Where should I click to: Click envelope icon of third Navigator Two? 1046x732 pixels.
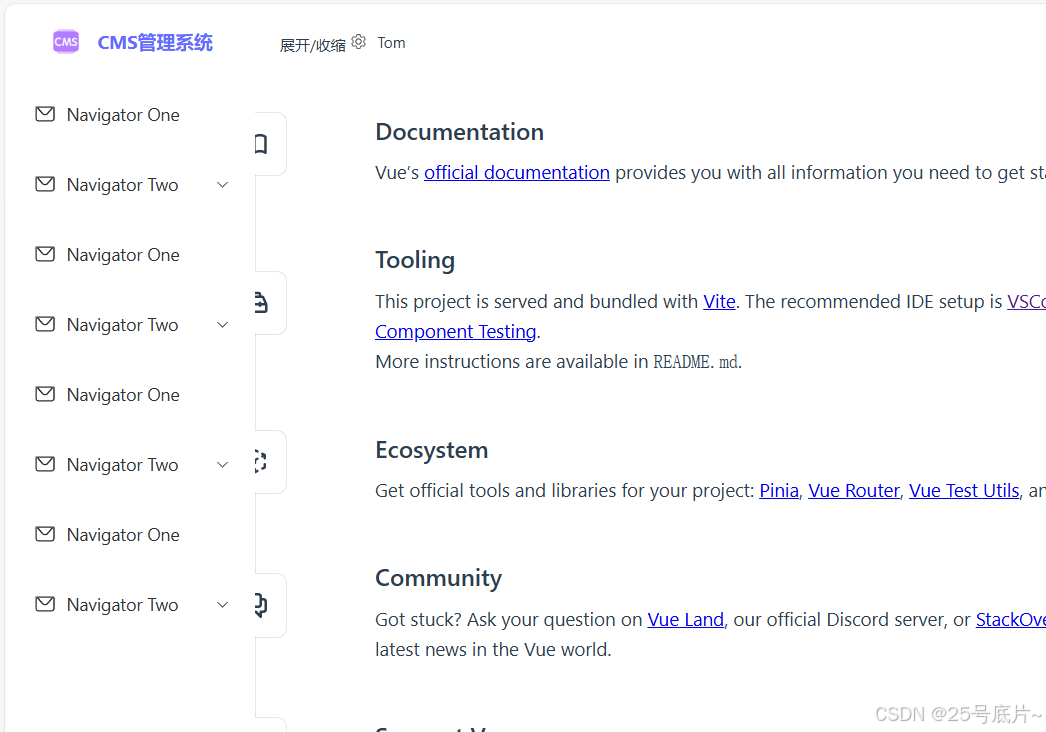tap(45, 464)
